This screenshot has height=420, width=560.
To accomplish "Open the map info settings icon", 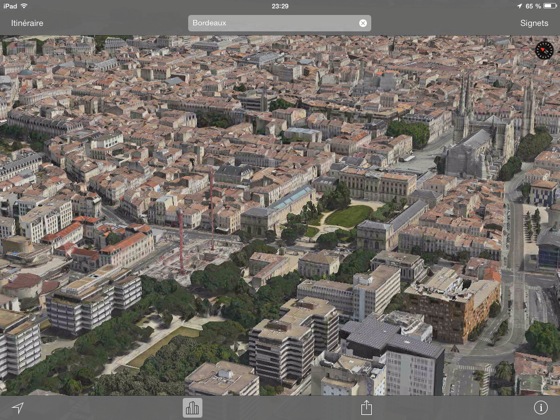I will click(541, 408).
